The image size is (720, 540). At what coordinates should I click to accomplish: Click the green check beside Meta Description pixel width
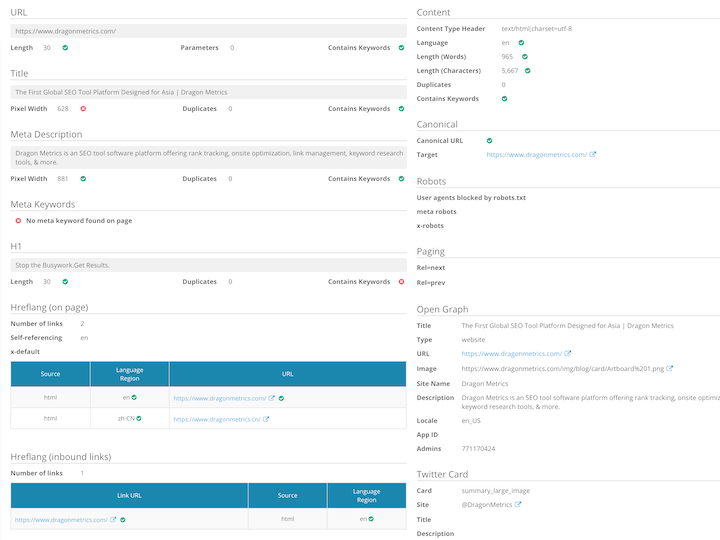83,179
